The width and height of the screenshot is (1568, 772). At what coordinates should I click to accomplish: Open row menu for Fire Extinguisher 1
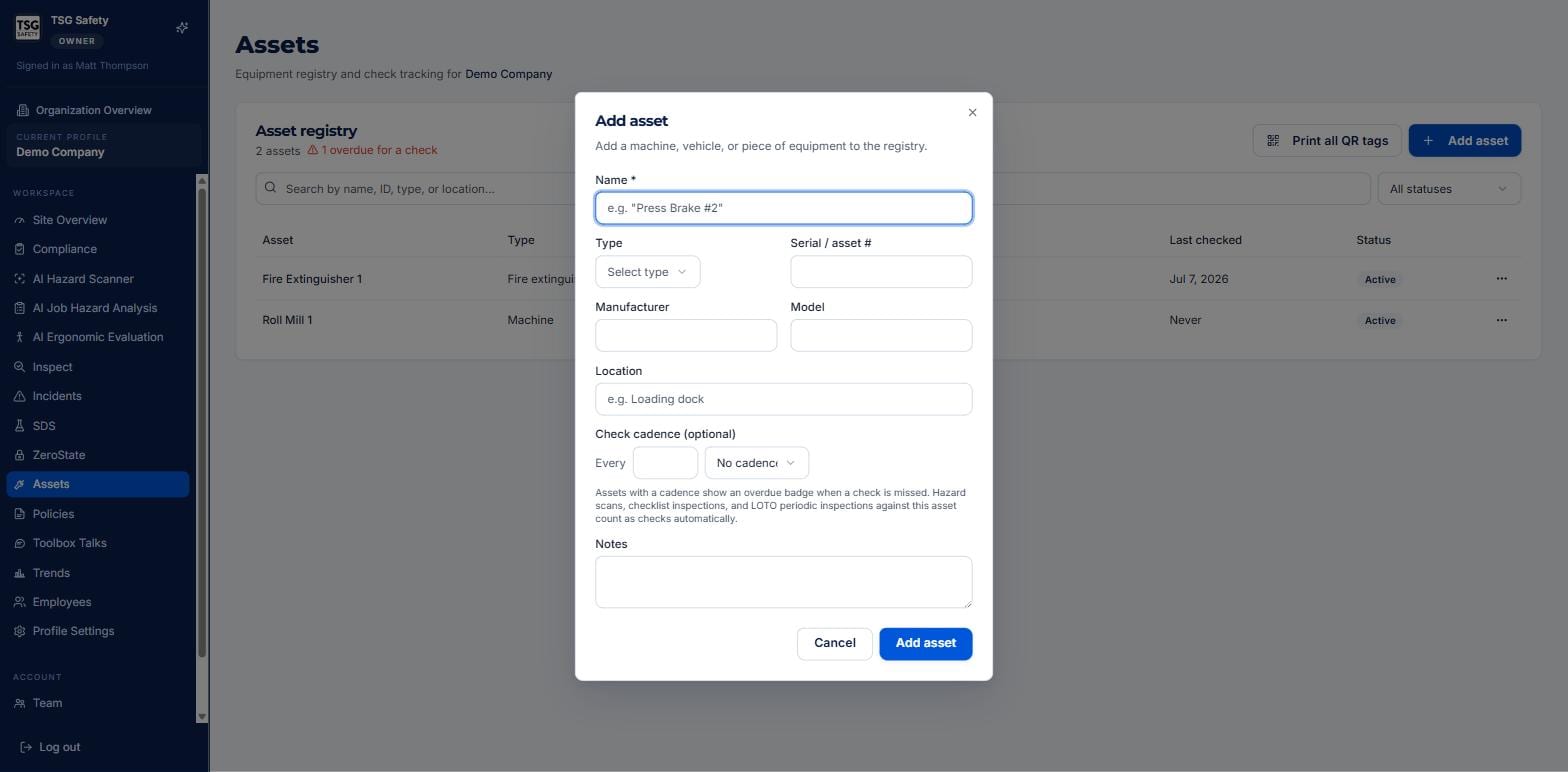[1501, 279]
